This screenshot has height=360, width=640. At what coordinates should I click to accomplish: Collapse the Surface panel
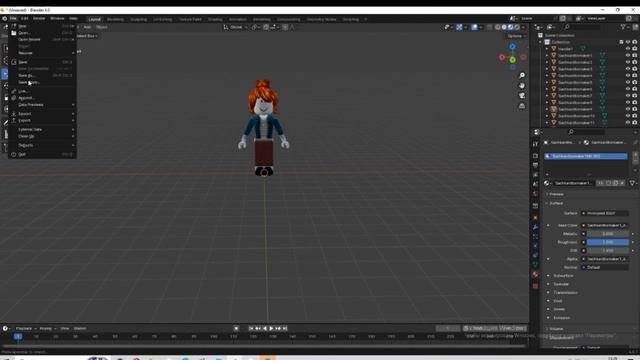[x=555, y=203]
